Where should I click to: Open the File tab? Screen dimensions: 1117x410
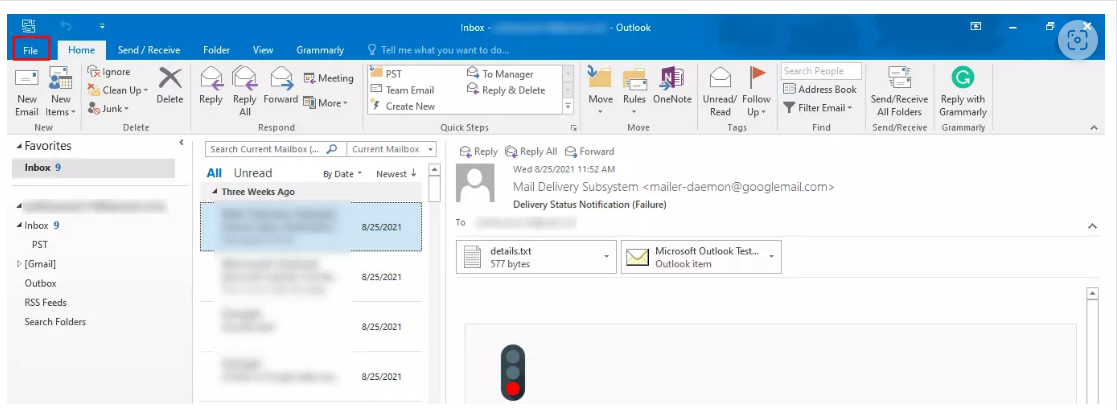pos(31,50)
